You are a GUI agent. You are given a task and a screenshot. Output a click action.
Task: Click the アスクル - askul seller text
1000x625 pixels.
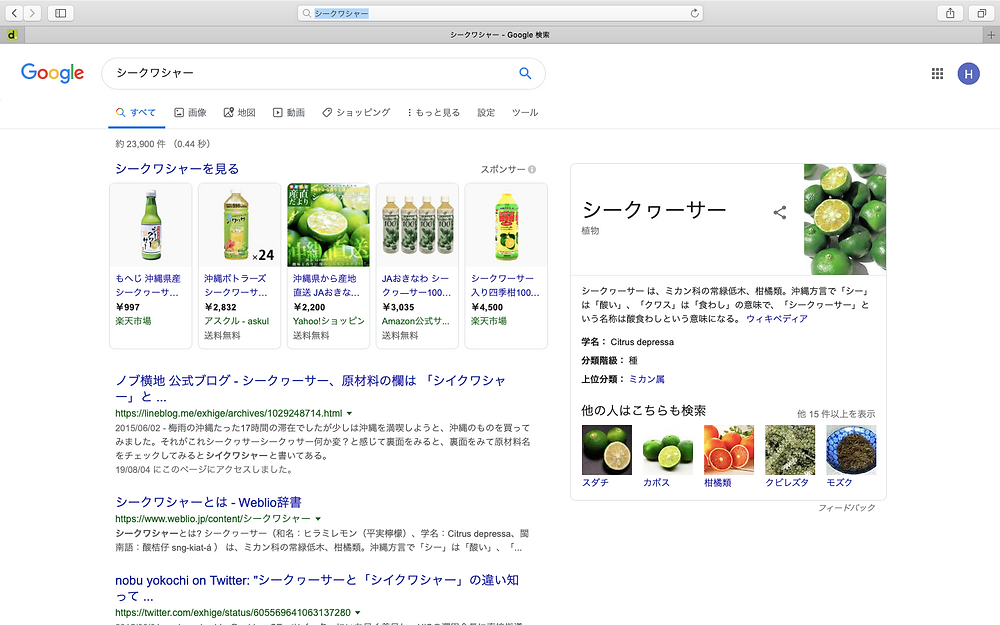point(237,321)
